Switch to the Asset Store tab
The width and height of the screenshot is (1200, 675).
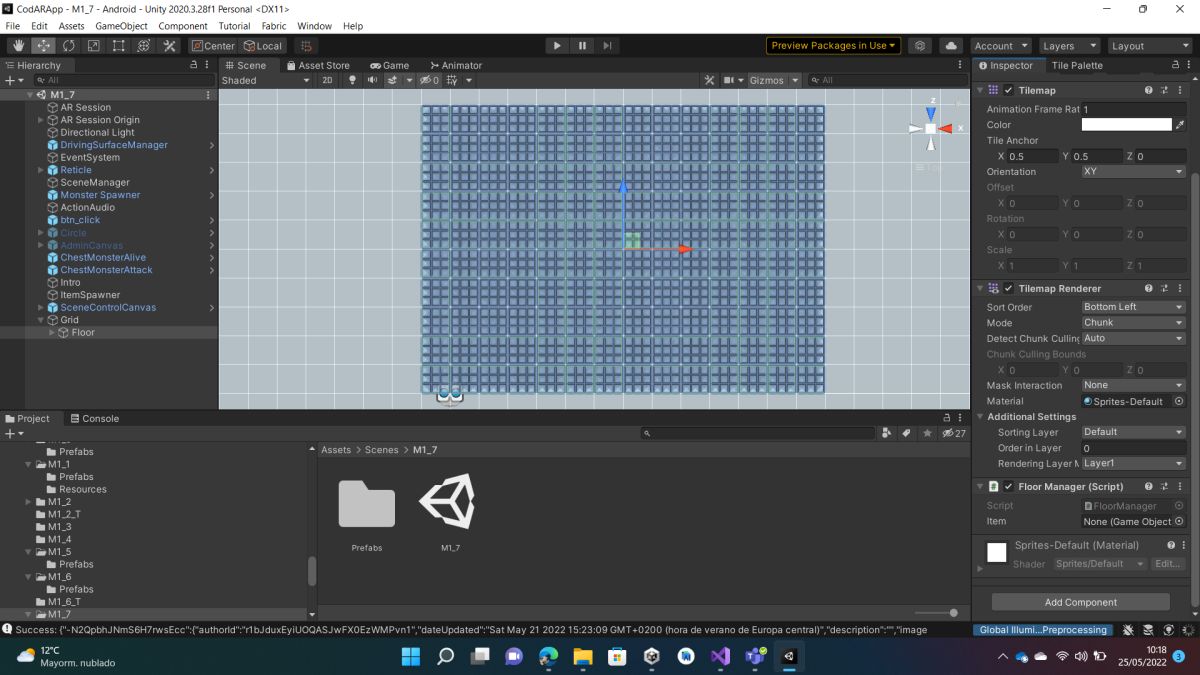pos(318,65)
